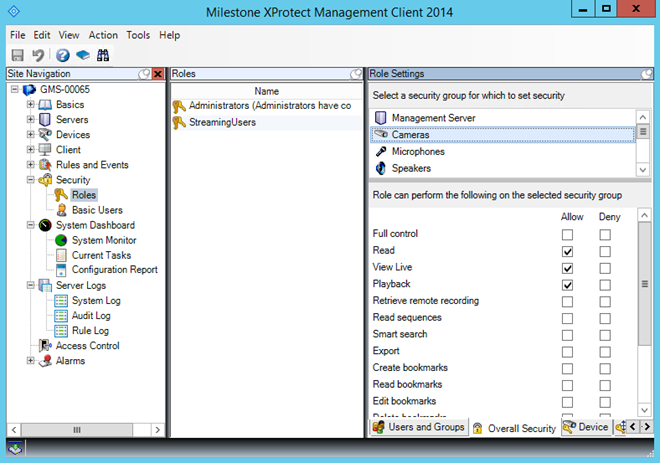
Task: Click the binoculars search icon in the toolbar
Action: pyautogui.click(x=102, y=56)
